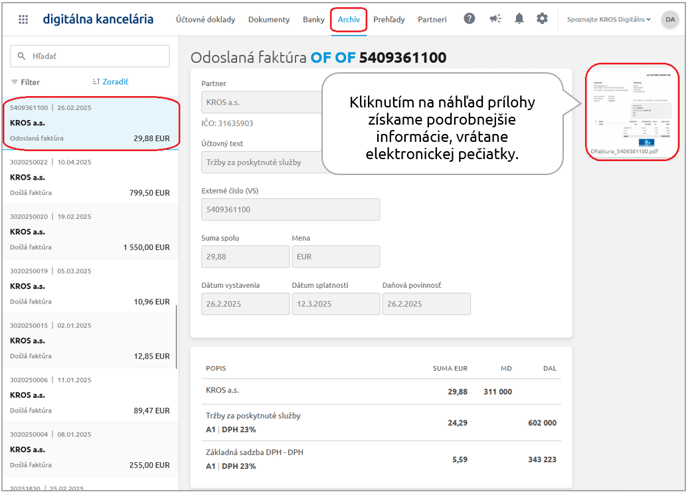Select invoice 5409361100 for 29,88 EUR

tap(90, 123)
